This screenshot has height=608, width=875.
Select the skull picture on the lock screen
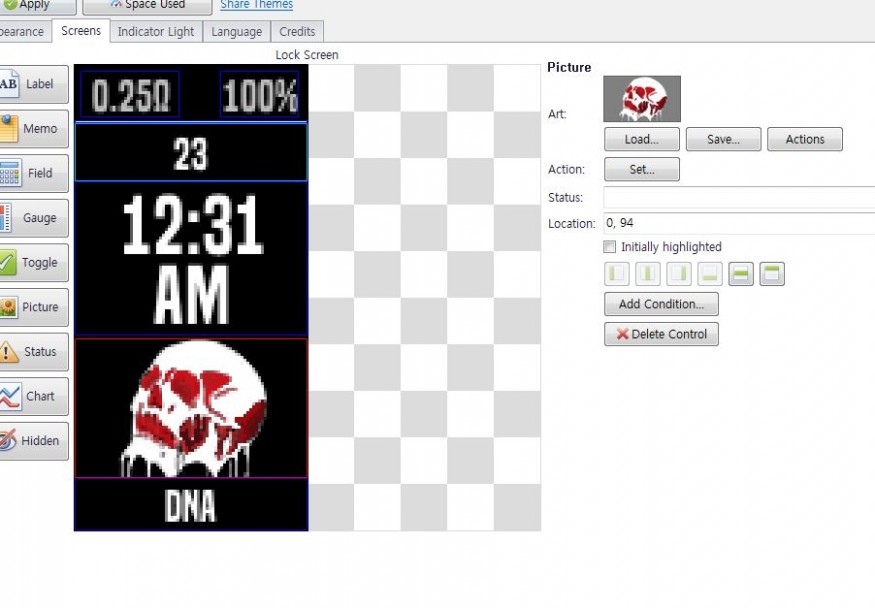(191, 408)
